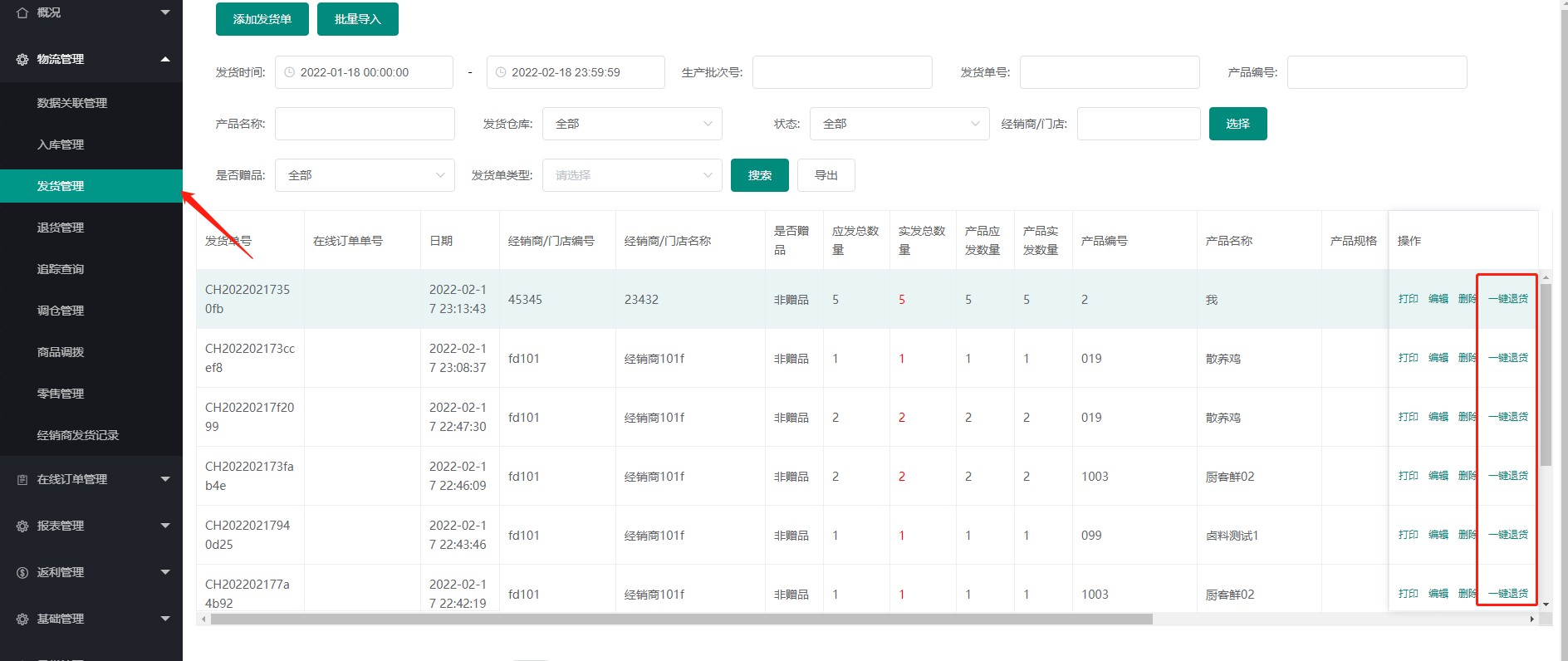Open the 发货仓库 dropdown
This screenshot has height=661, width=1568.
coord(632,124)
